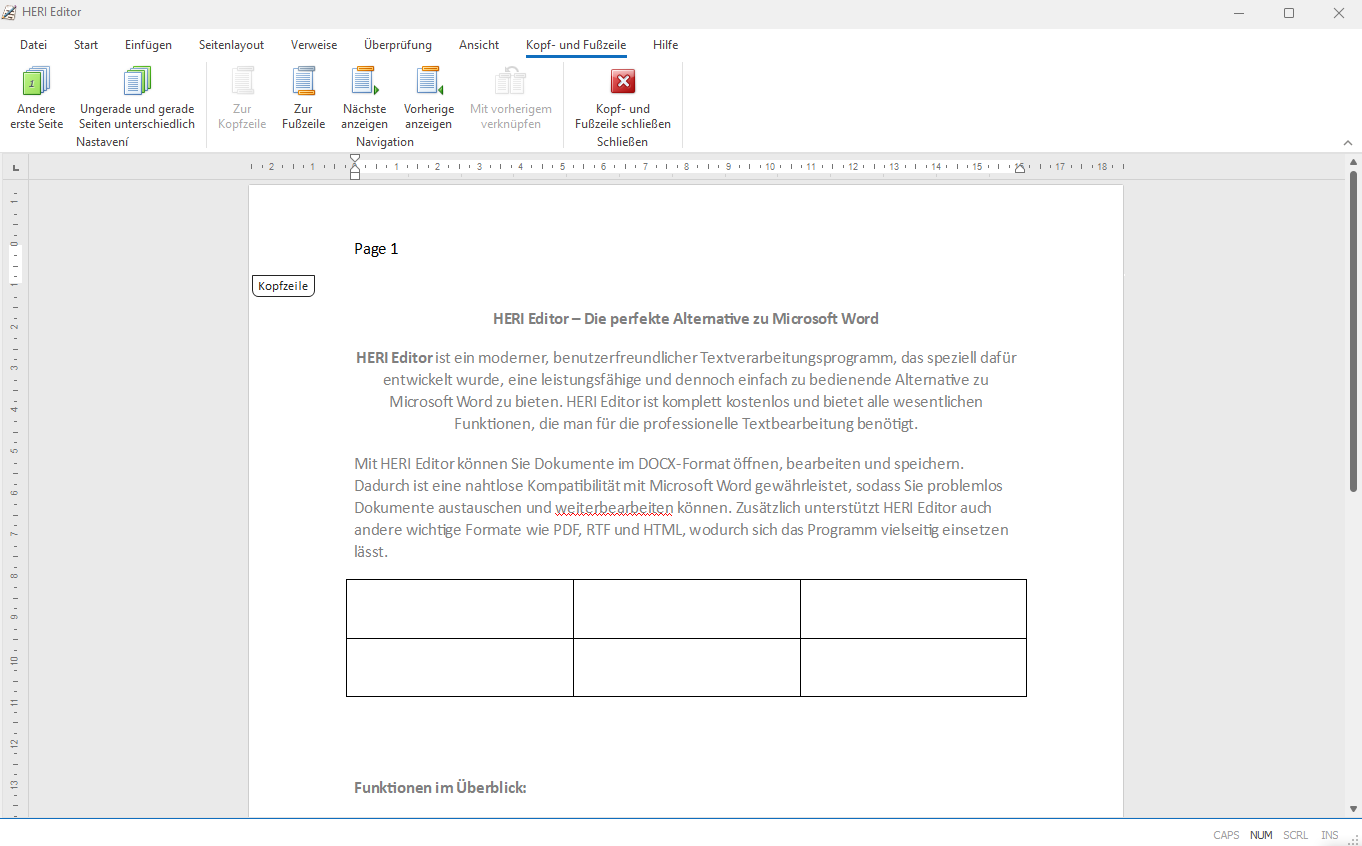The image size is (1362, 846).
Task: Click the disabled Zur Kopfzeile icon
Action: click(242, 81)
